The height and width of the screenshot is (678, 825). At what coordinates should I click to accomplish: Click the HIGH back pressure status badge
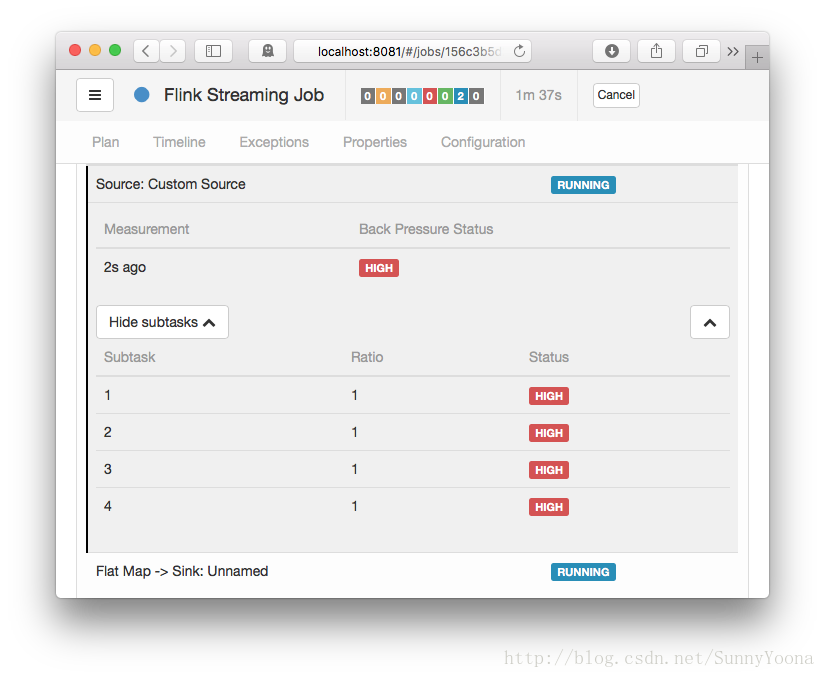379,268
